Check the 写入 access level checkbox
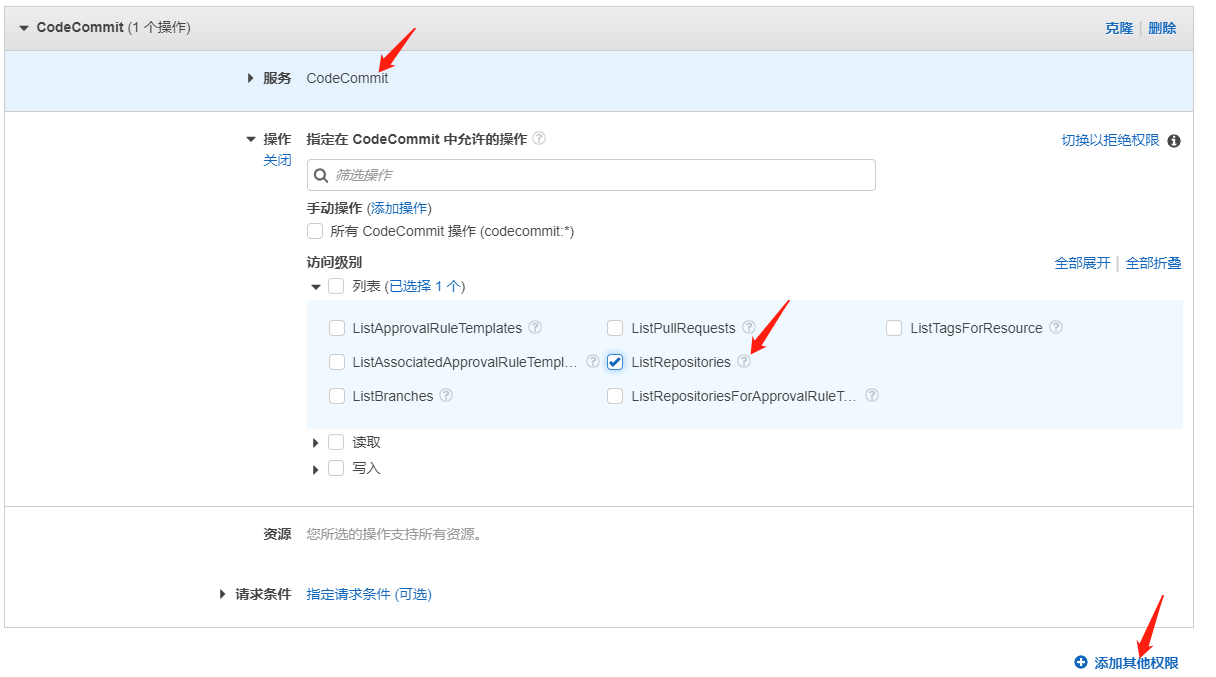 (336, 468)
